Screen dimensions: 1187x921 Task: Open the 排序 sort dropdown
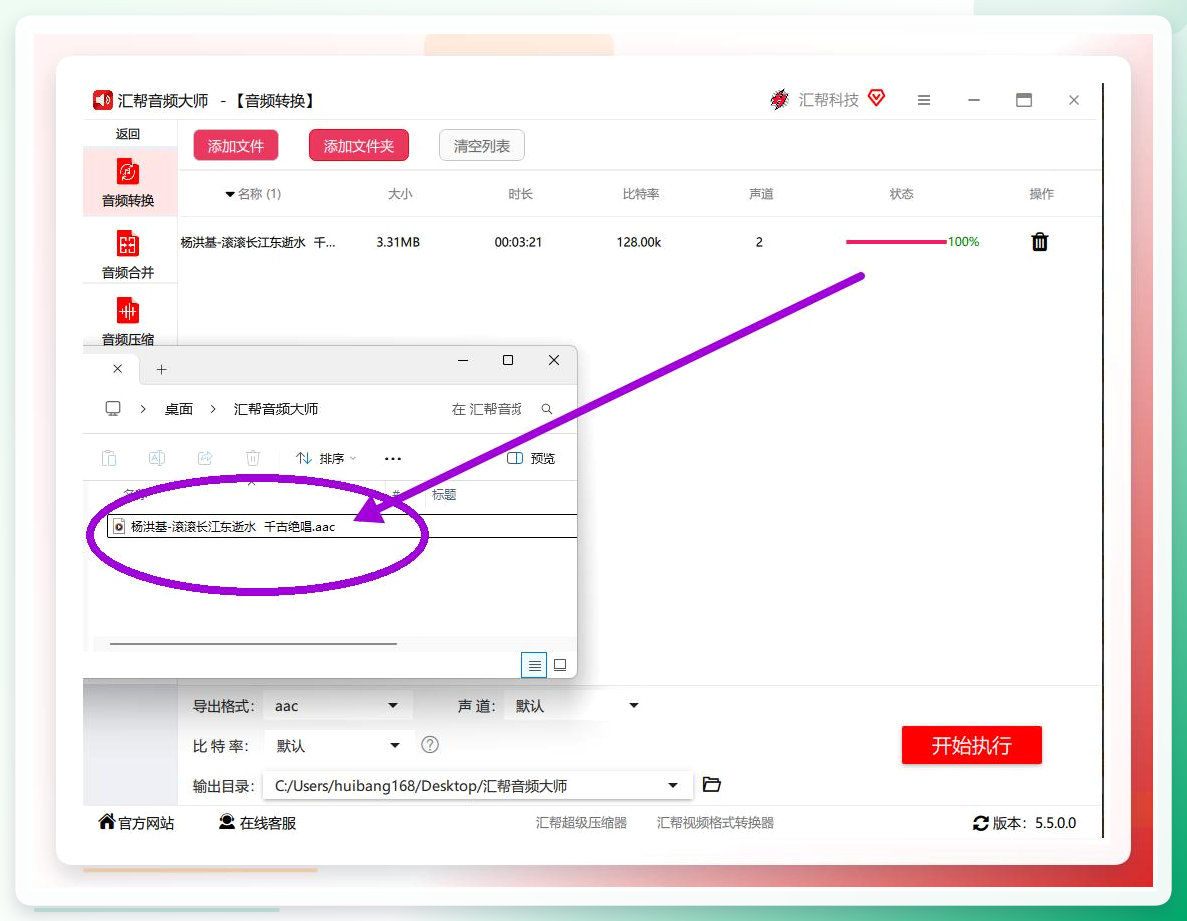coord(326,458)
